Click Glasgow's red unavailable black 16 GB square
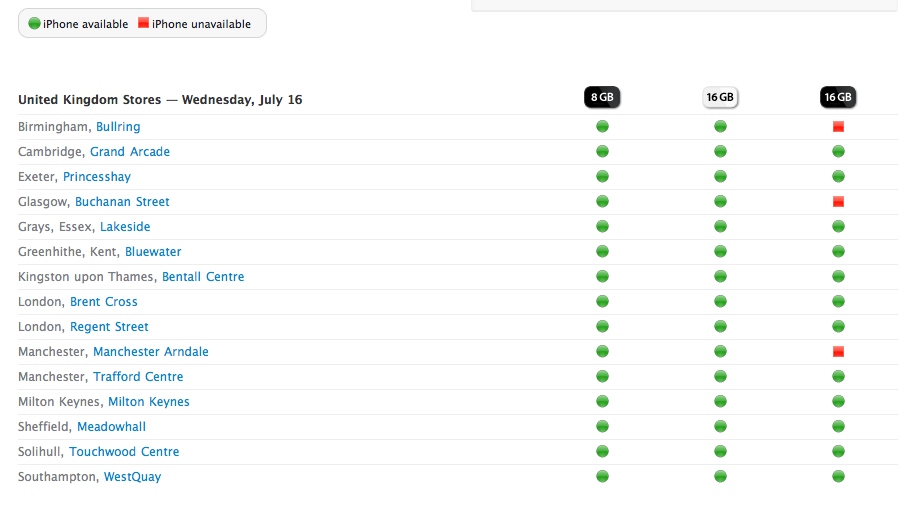The height and width of the screenshot is (511, 920). [x=838, y=202]
